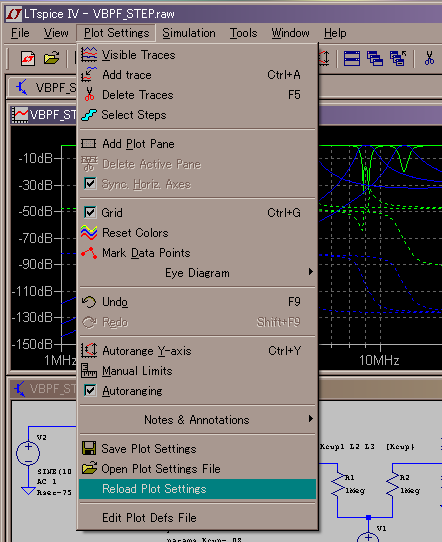Click the 1MHz frequency axis label
This screenshot has width=442, height=542.
(x=60, y=361)
